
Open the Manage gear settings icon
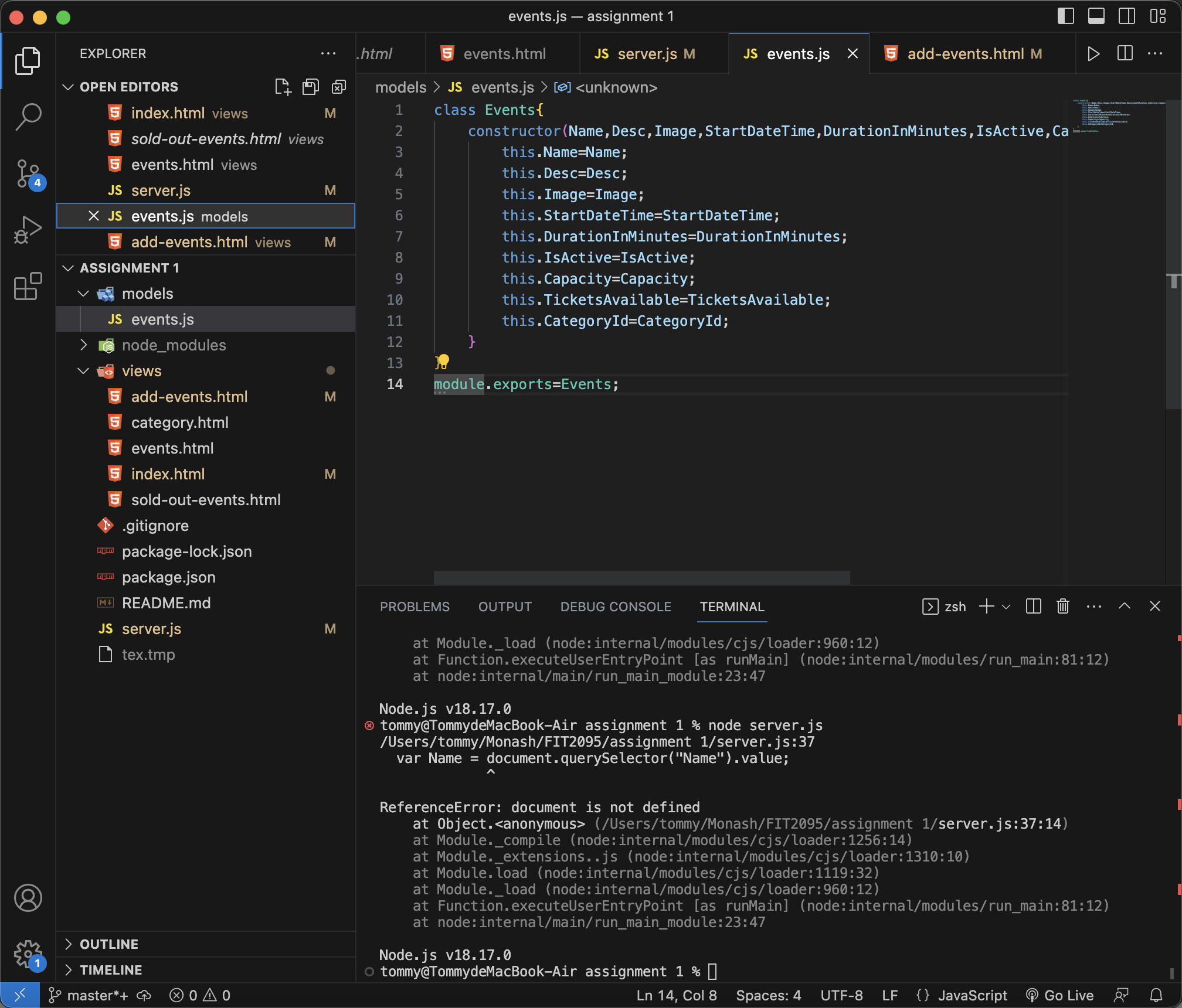coord(28,954)
